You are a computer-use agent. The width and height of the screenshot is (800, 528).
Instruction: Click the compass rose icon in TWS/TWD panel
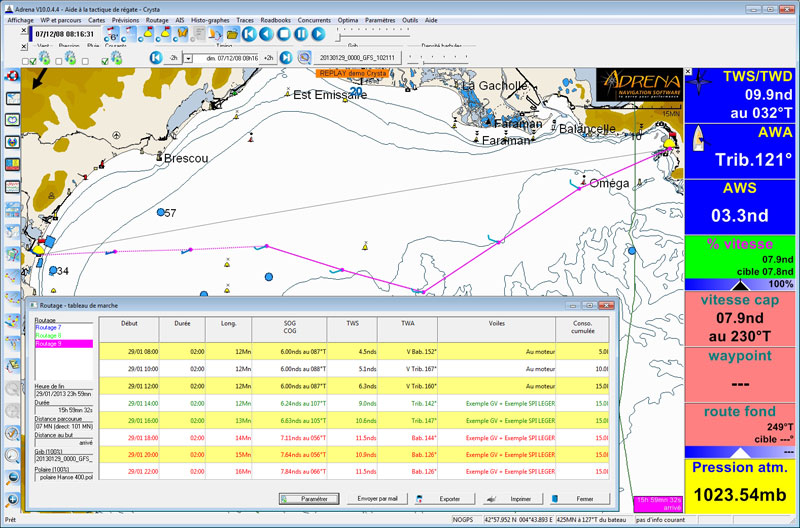point(701,82)
